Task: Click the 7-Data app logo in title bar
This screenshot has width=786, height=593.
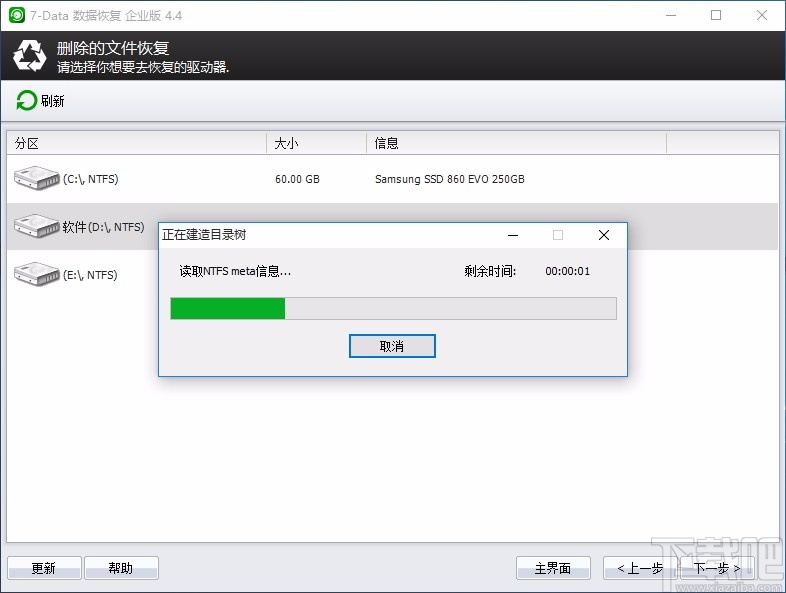Action: tap(17, 15)
